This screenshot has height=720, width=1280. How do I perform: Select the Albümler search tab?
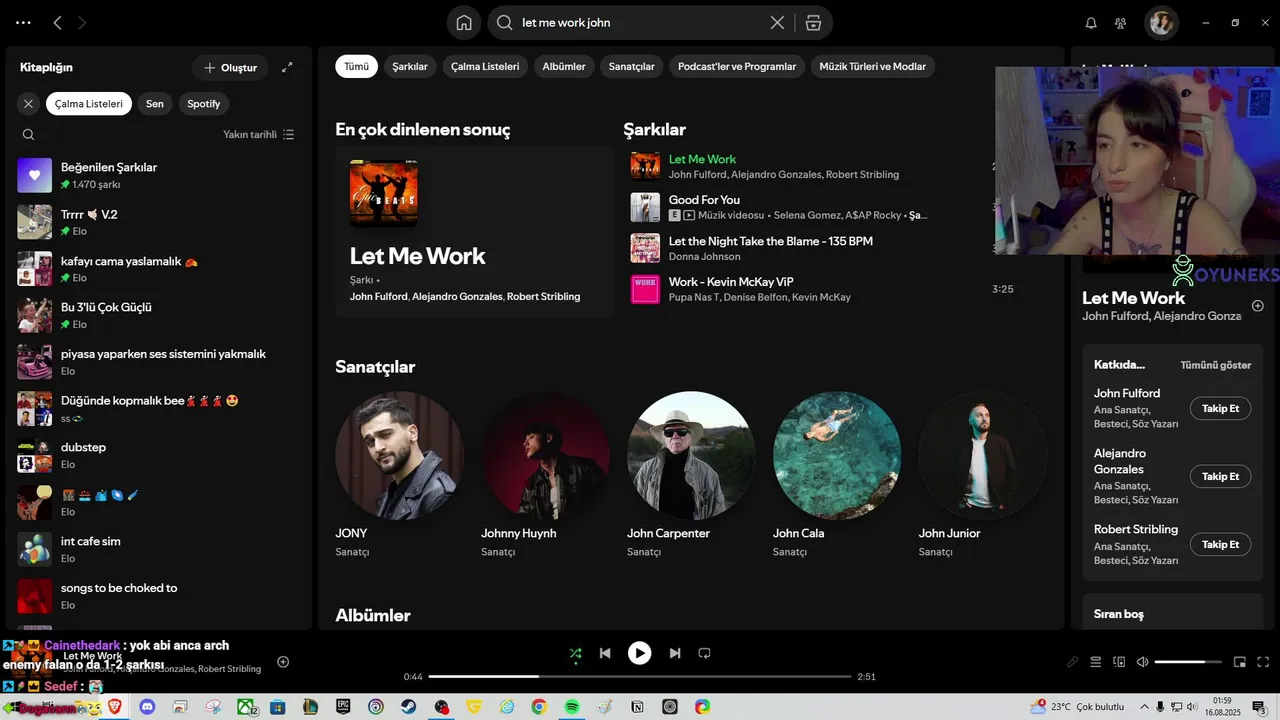pyautogui.click(x=564, y=66)
